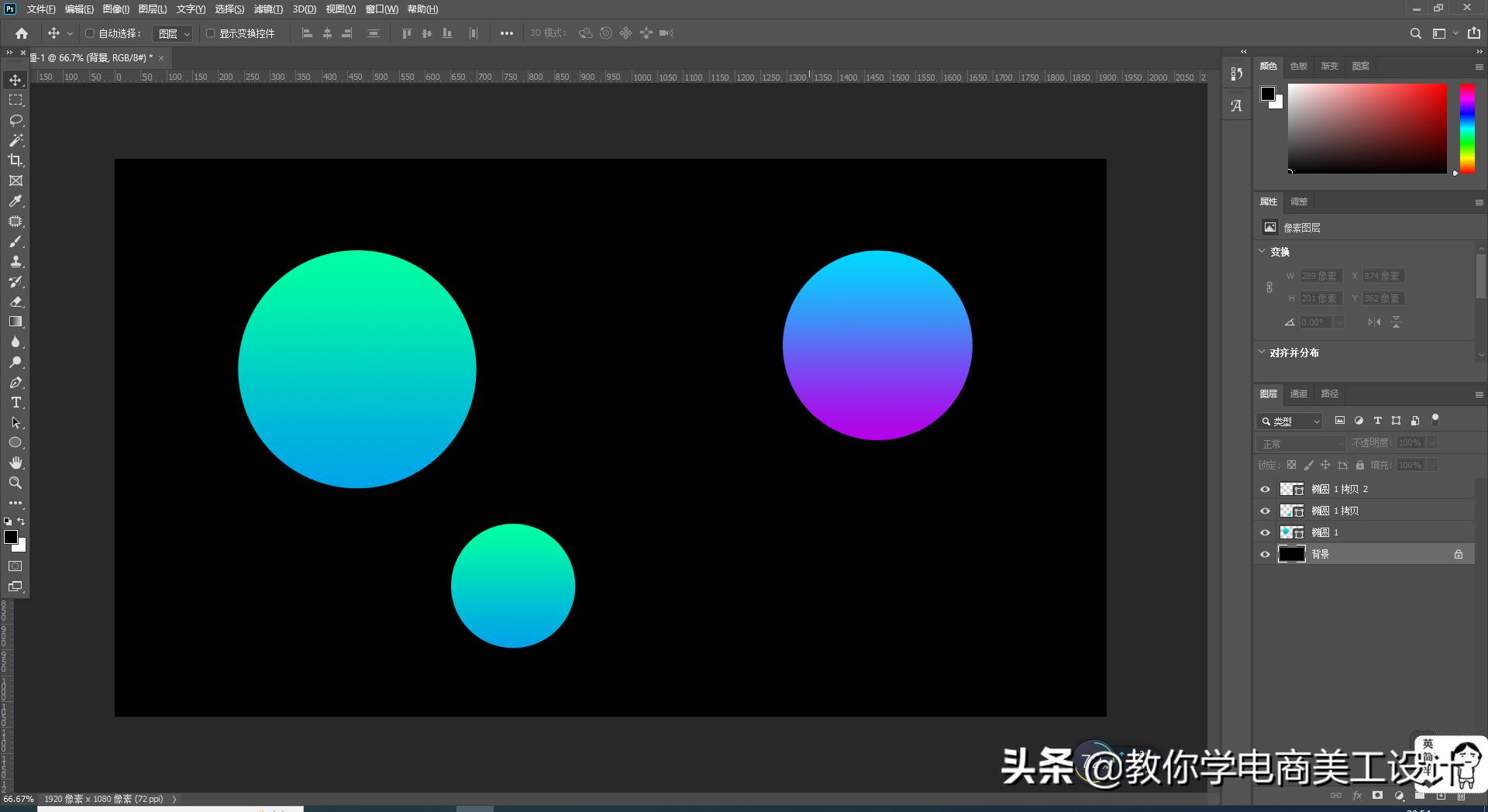Open the 滤镜 menu
The width and height of the screenshot is (1488, 812).
(x=267, y=9)
